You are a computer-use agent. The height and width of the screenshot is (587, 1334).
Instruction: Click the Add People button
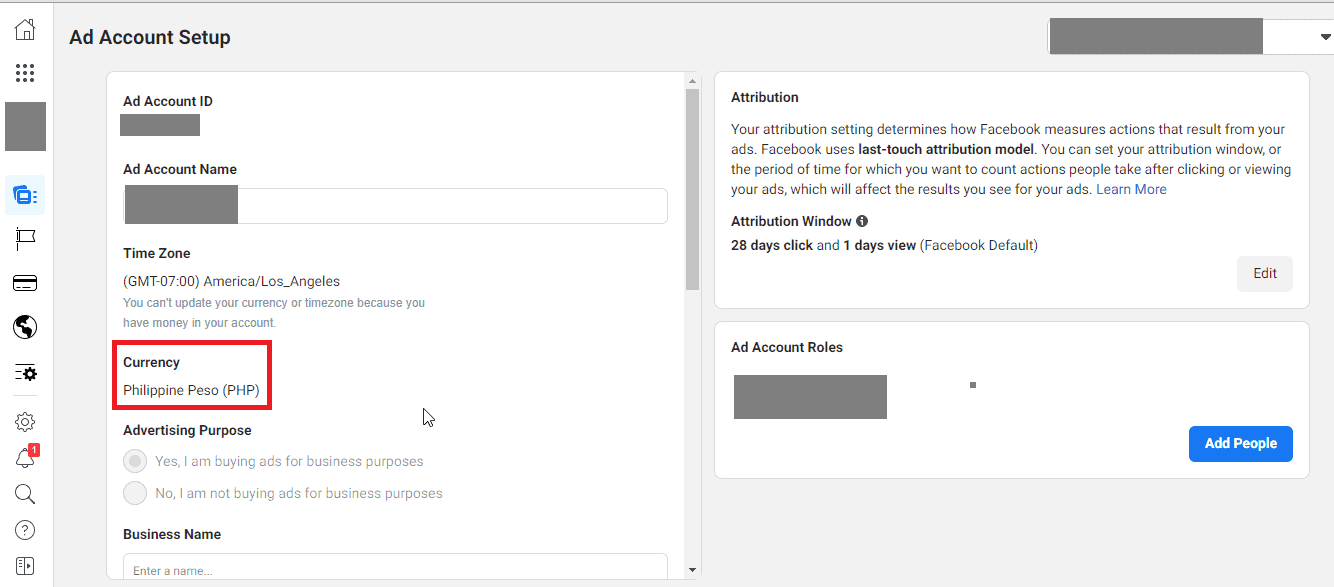(1240, 443)
